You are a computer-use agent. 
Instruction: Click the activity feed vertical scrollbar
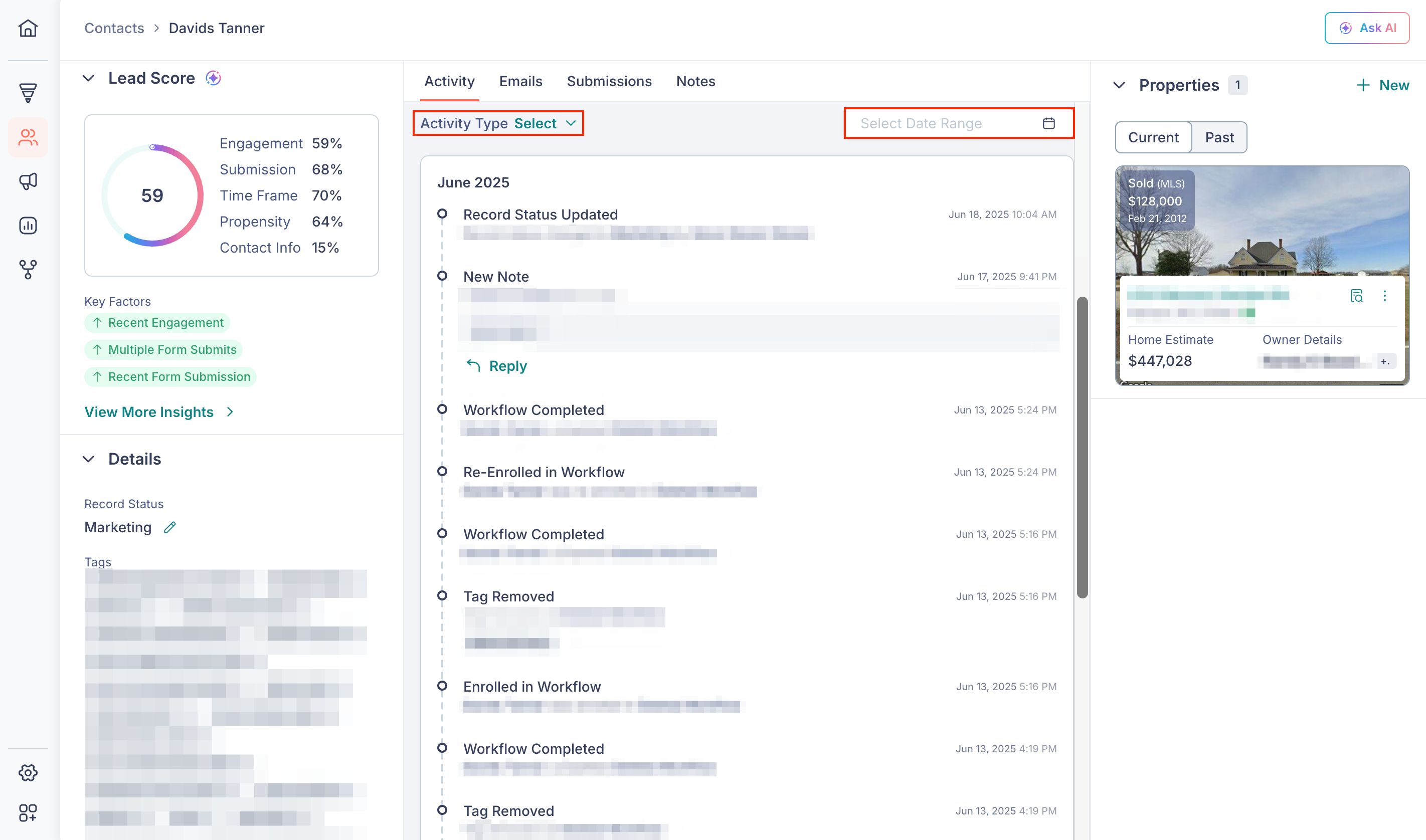click(x=1083, y=447)
